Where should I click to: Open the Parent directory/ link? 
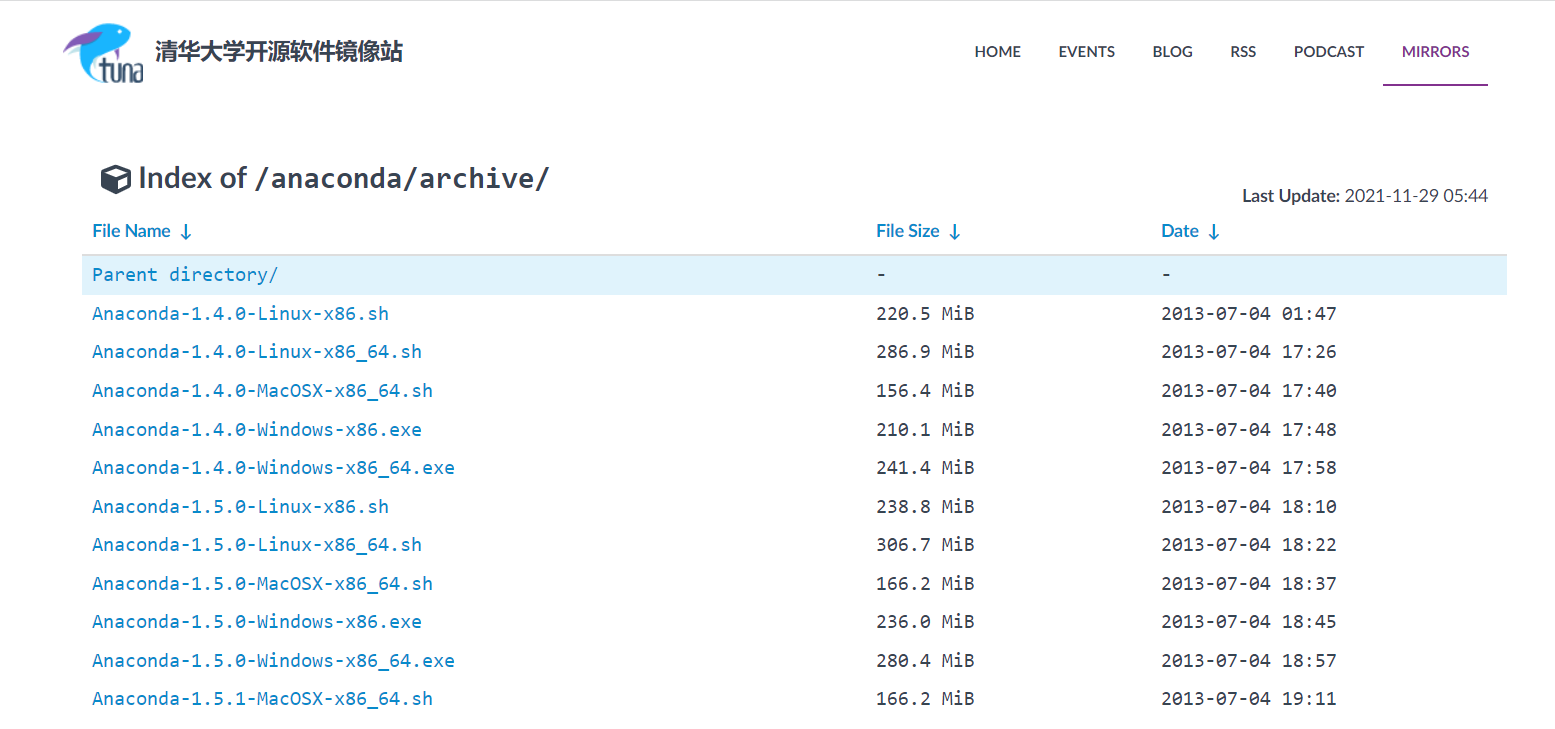185,274
